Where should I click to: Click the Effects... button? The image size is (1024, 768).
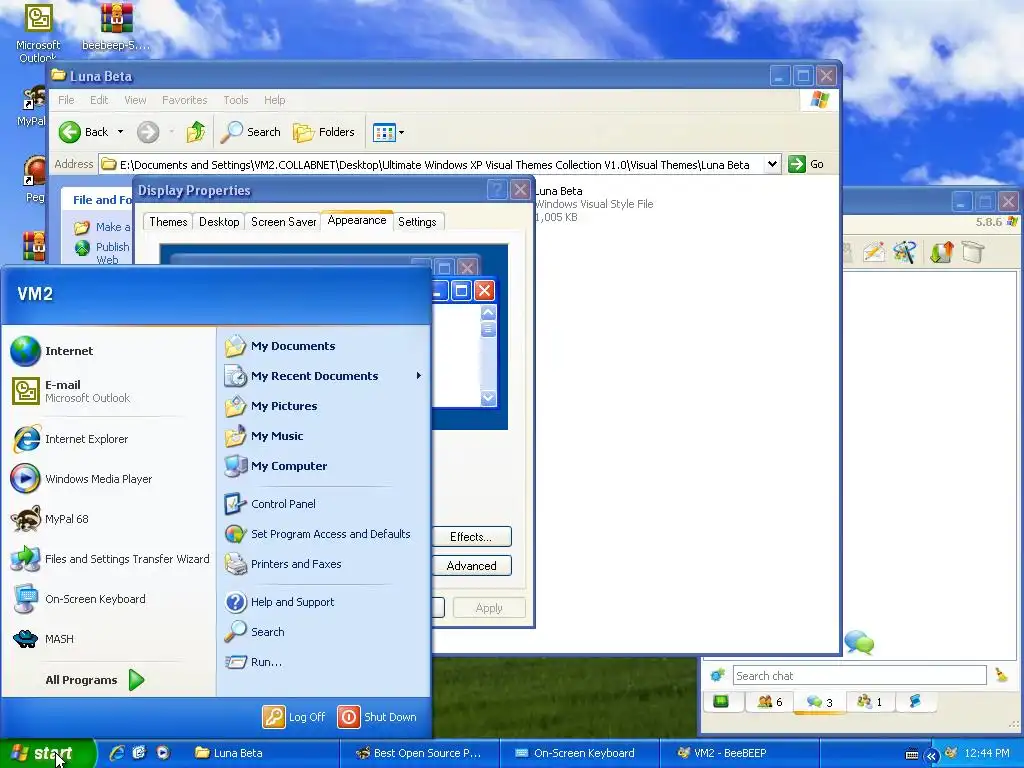click(471, 537)
